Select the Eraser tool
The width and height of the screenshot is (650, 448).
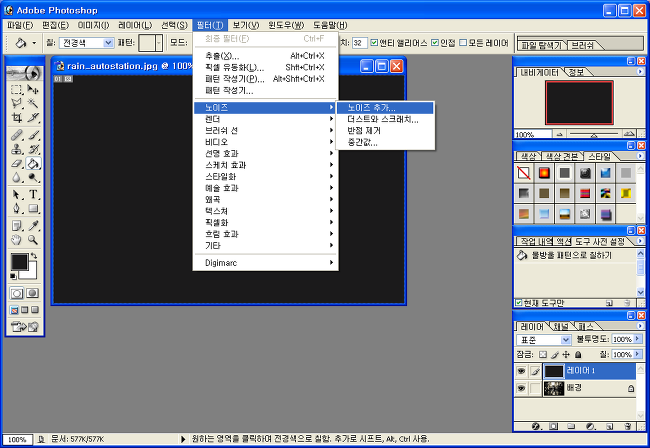[x=17, y=163]
